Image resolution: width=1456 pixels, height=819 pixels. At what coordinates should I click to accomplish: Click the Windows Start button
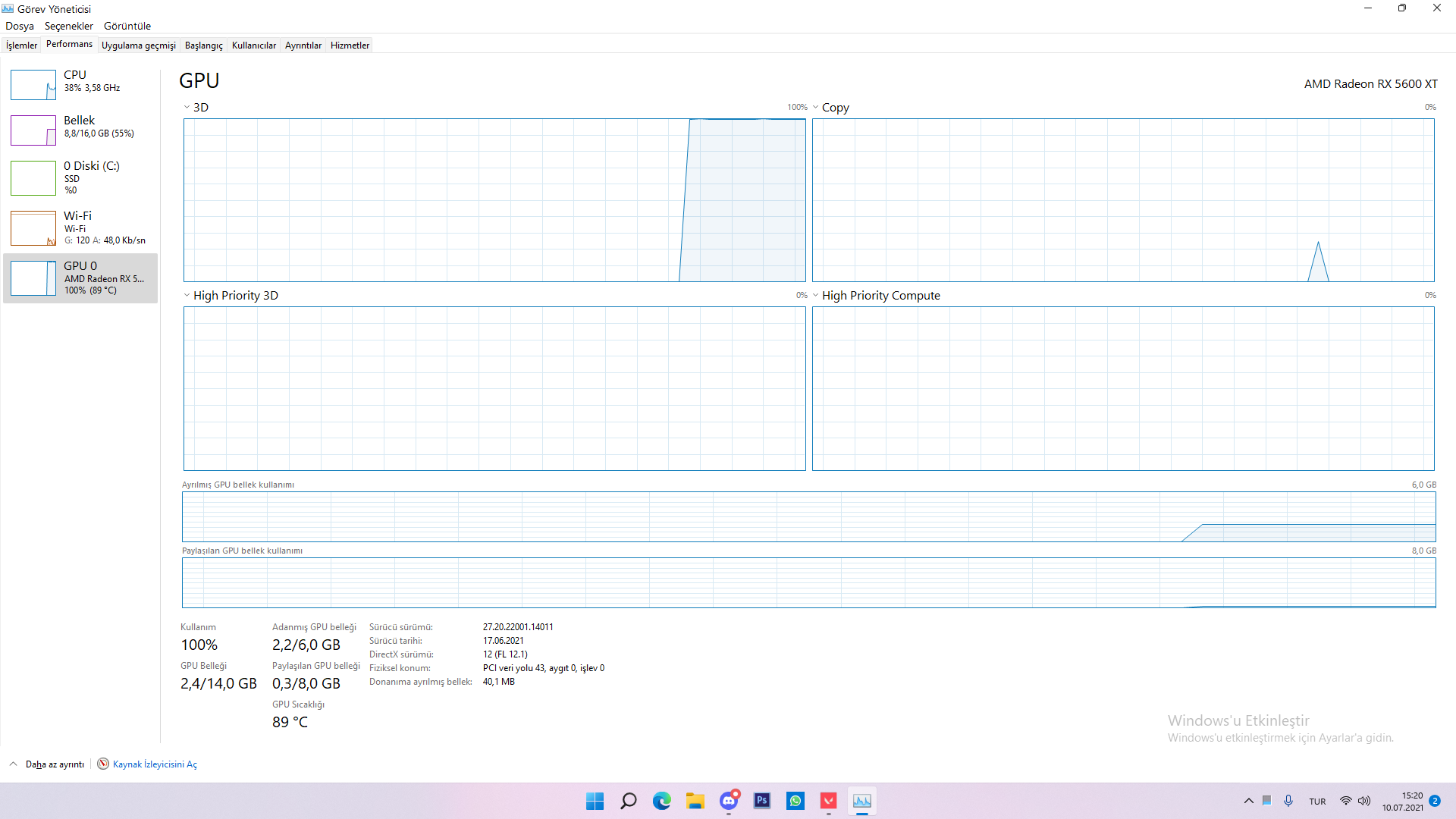595,801
